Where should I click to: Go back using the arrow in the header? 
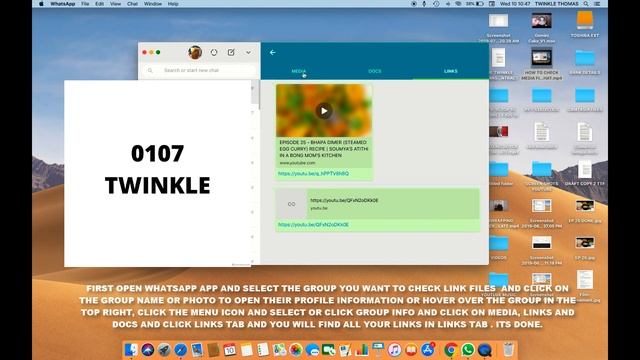point(272,53)
